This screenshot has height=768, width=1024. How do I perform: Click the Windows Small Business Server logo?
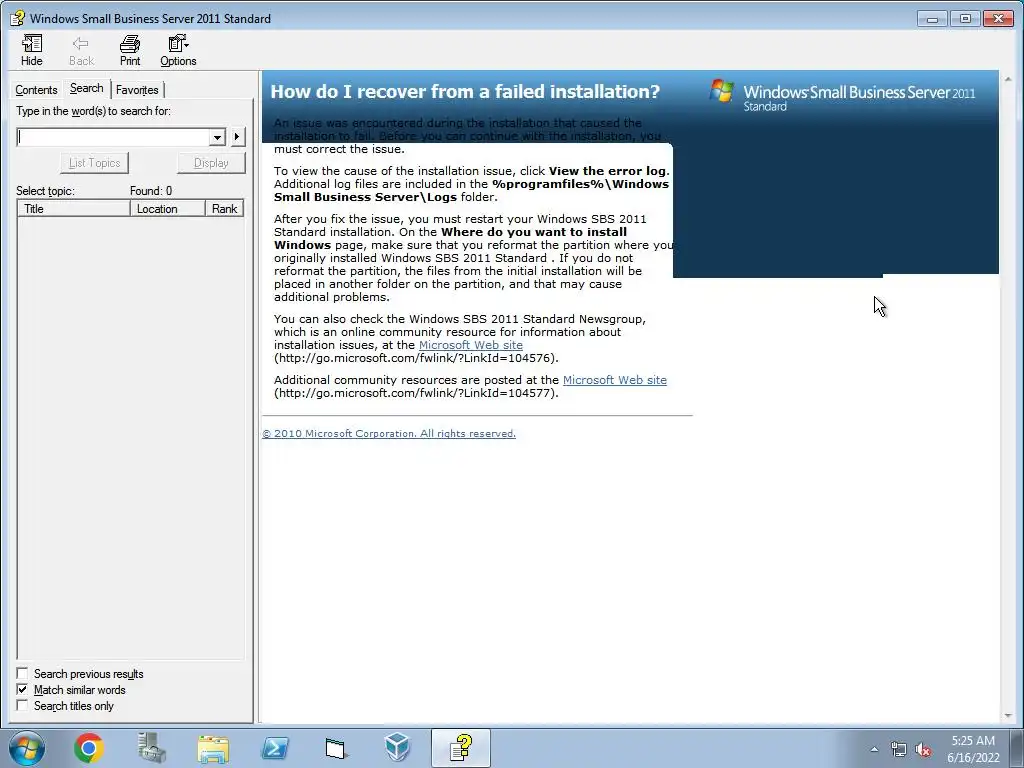(843, 95)
